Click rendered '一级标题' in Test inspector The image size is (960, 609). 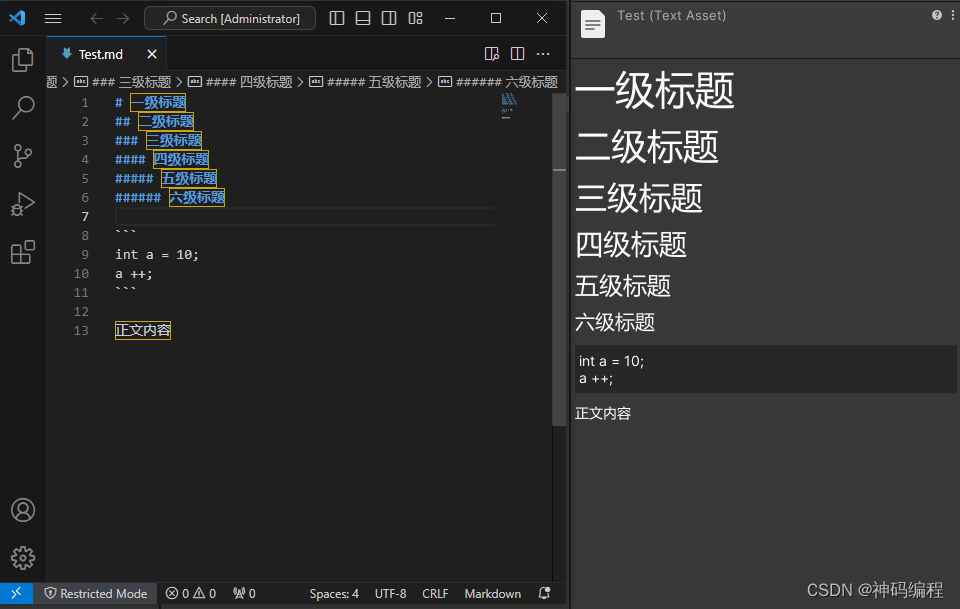pyautogui.click(x=654, y=90)
